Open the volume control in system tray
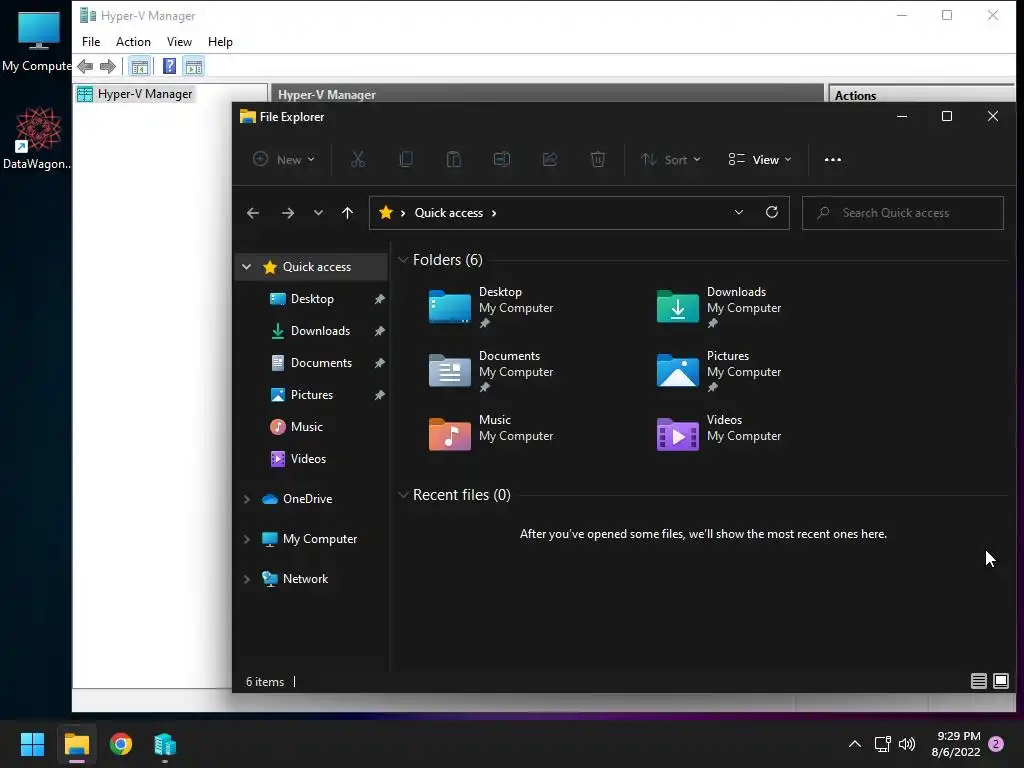Screen dimensions: 1024x768 coord(907,744)
